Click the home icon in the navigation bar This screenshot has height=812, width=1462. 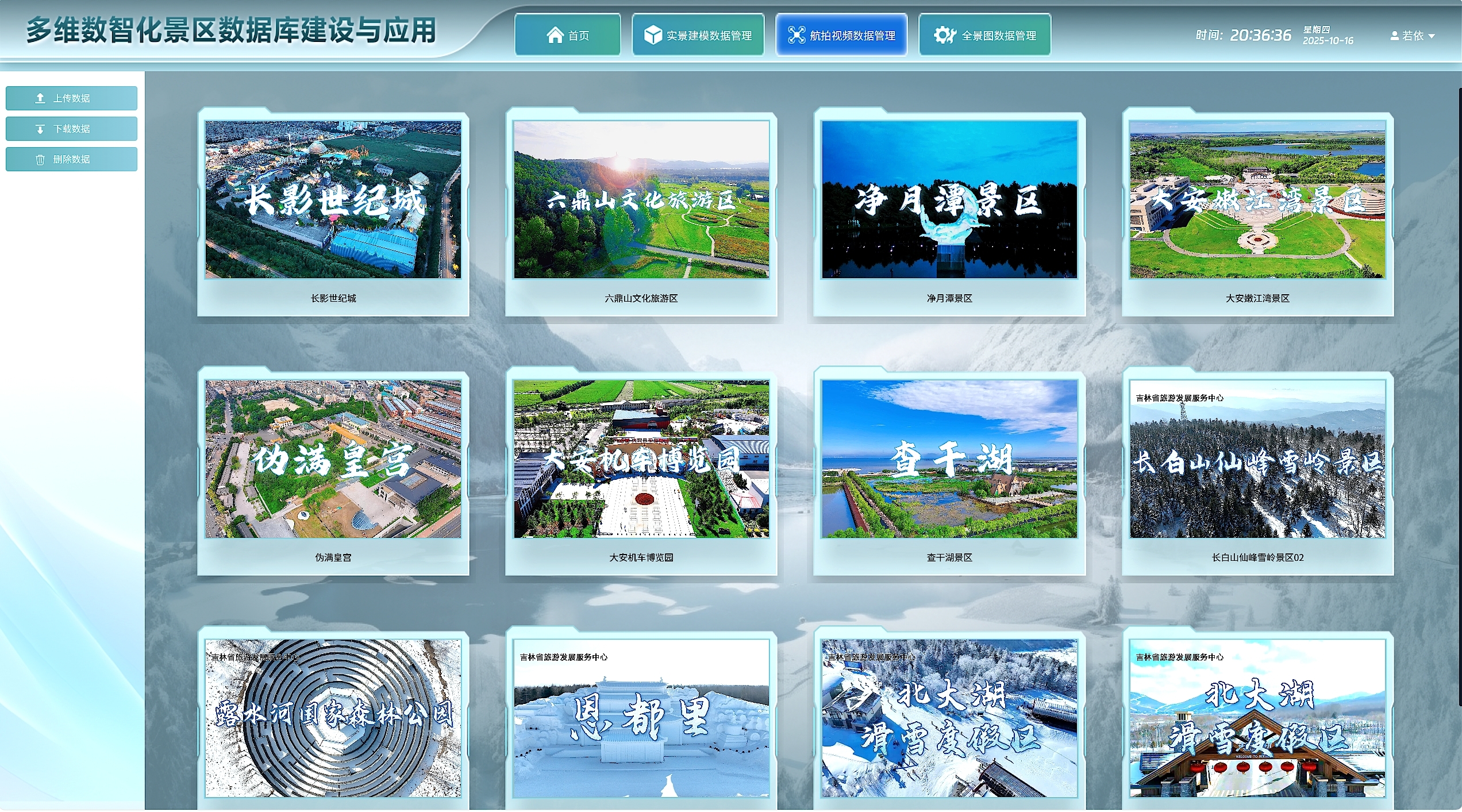(555, 35)
